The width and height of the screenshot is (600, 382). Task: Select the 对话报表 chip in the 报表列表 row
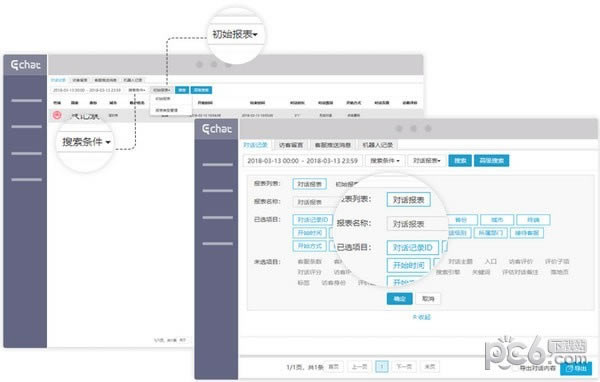tap(310, 184)
